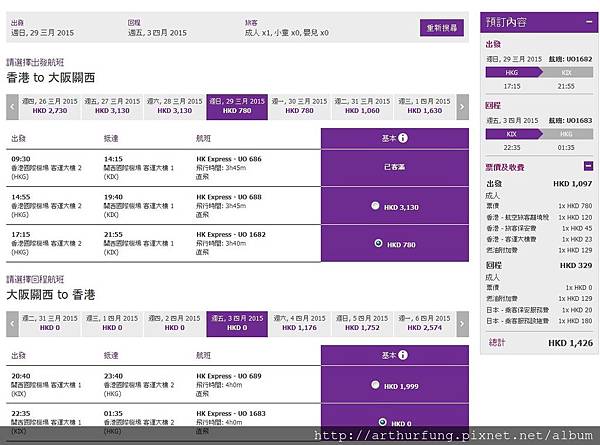
Task: Show later outbound dates with right arrow
Action: (462, 107)
